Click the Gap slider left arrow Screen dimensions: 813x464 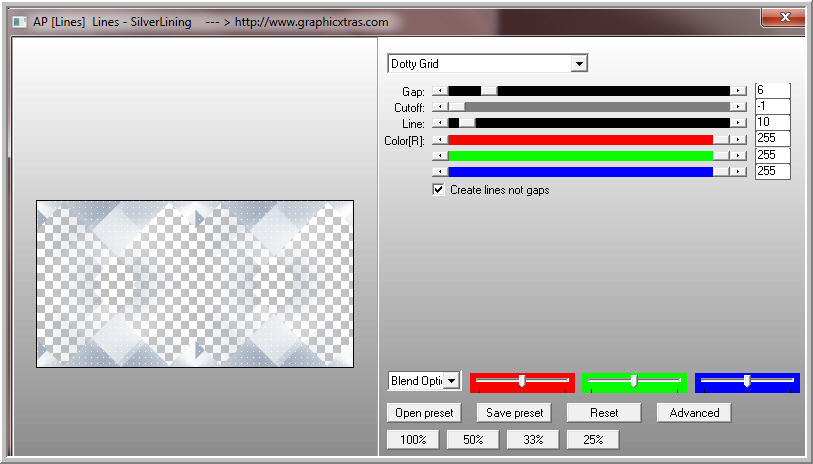pos(440,91)
